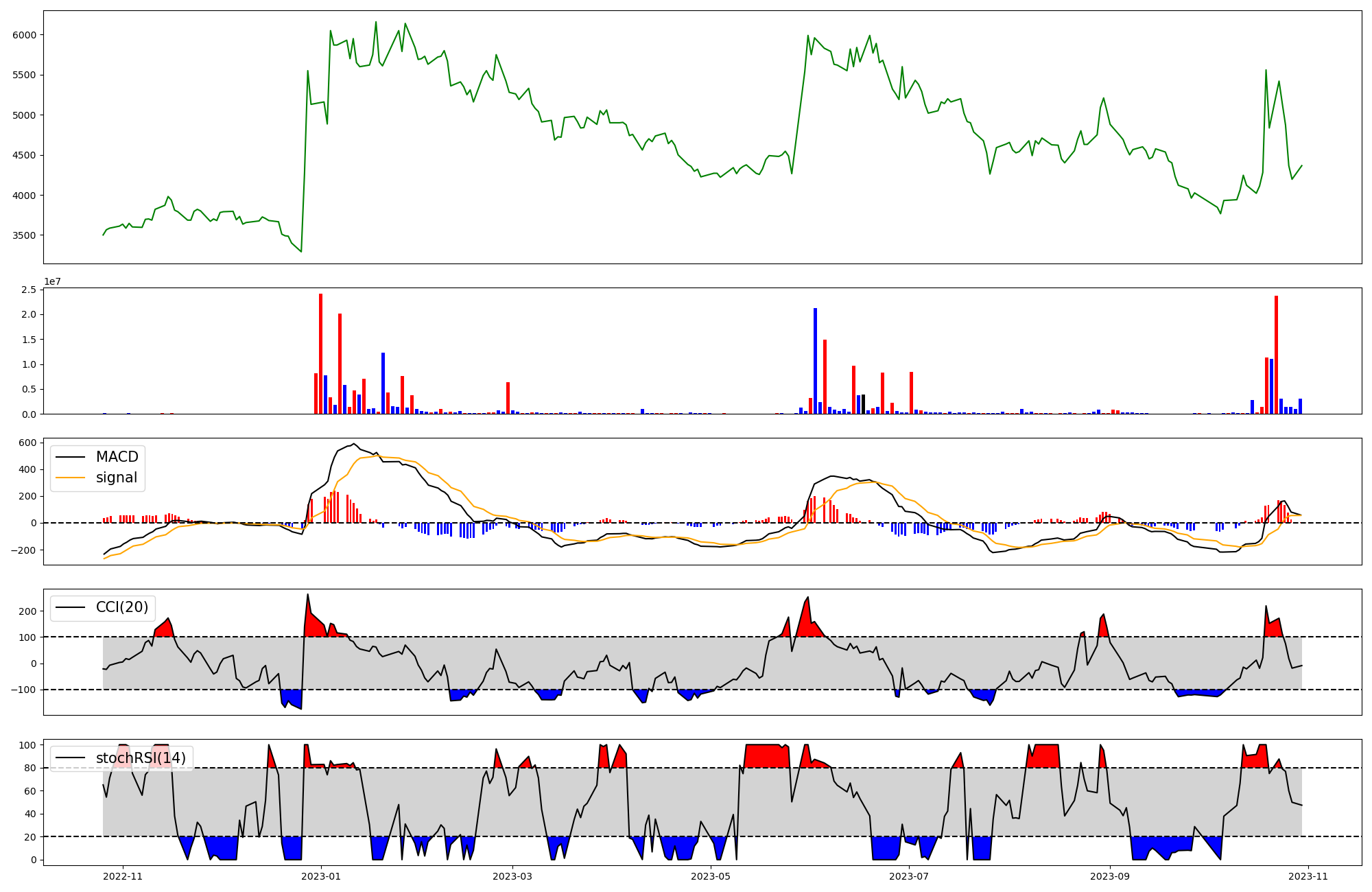This screenshot has width=1372, height=892.
Task: Click the 2023-11 x-axis date tick
Action: (x=1308, y=876)
